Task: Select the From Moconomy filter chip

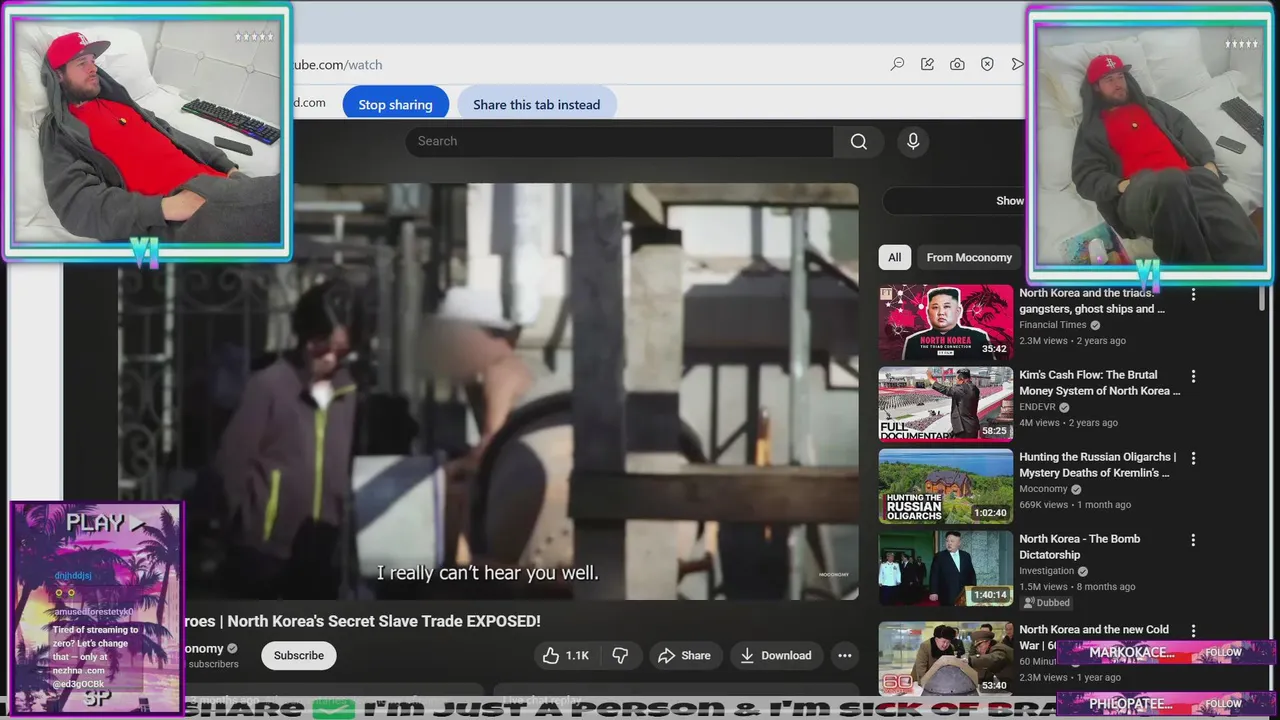Action: 969,257
